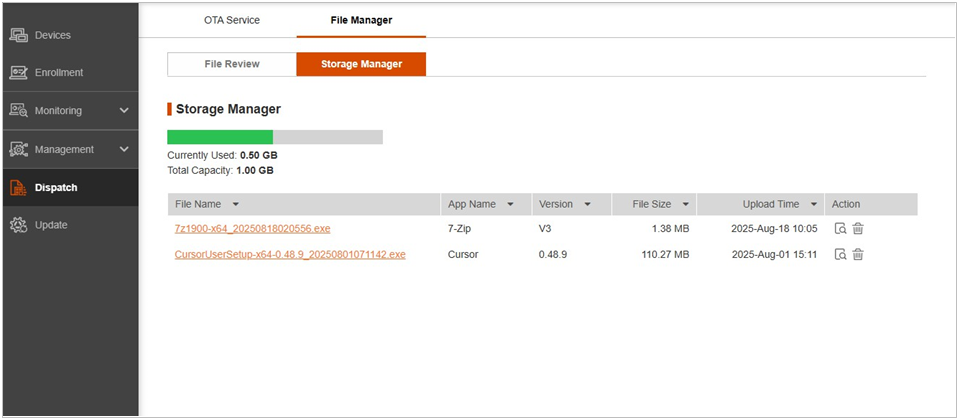957x419 pixels.
Task: Click upload time 2025-Aug-18 10:05
Action: (775, 229)
